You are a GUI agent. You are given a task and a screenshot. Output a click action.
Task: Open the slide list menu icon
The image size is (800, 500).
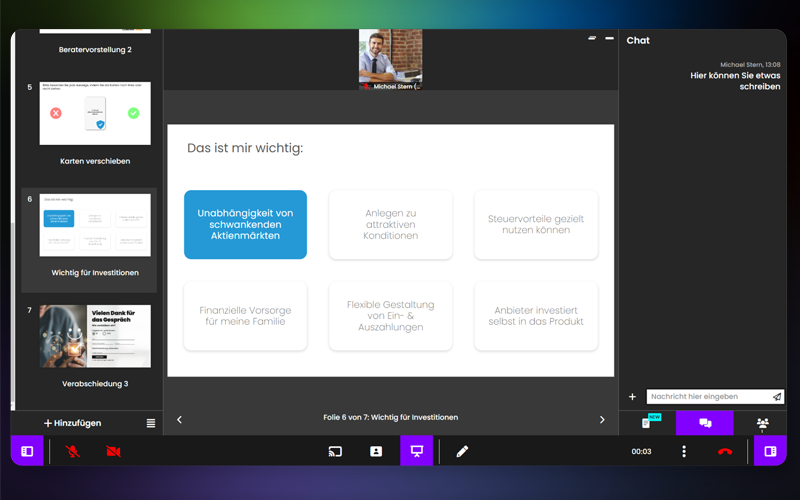(x=151, y=423)
